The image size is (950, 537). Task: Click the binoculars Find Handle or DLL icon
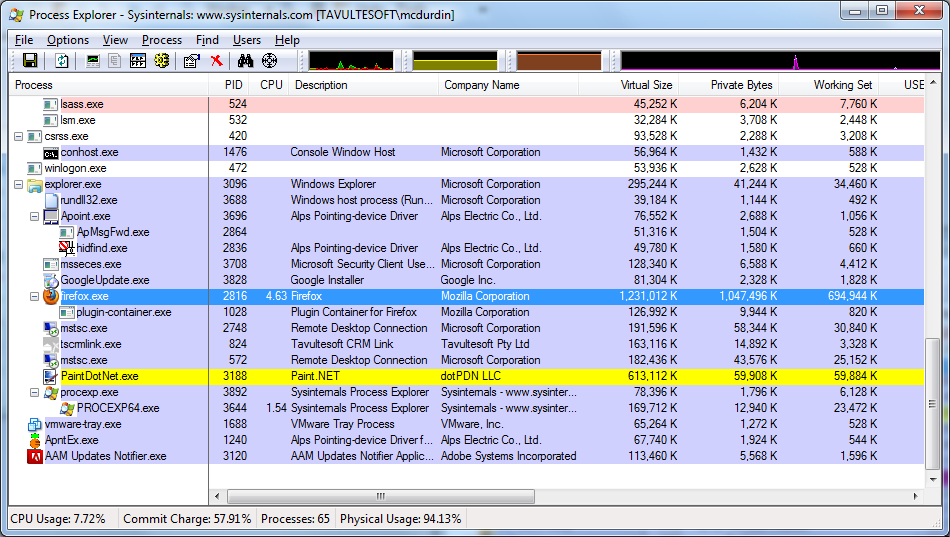tap(245, 61)
